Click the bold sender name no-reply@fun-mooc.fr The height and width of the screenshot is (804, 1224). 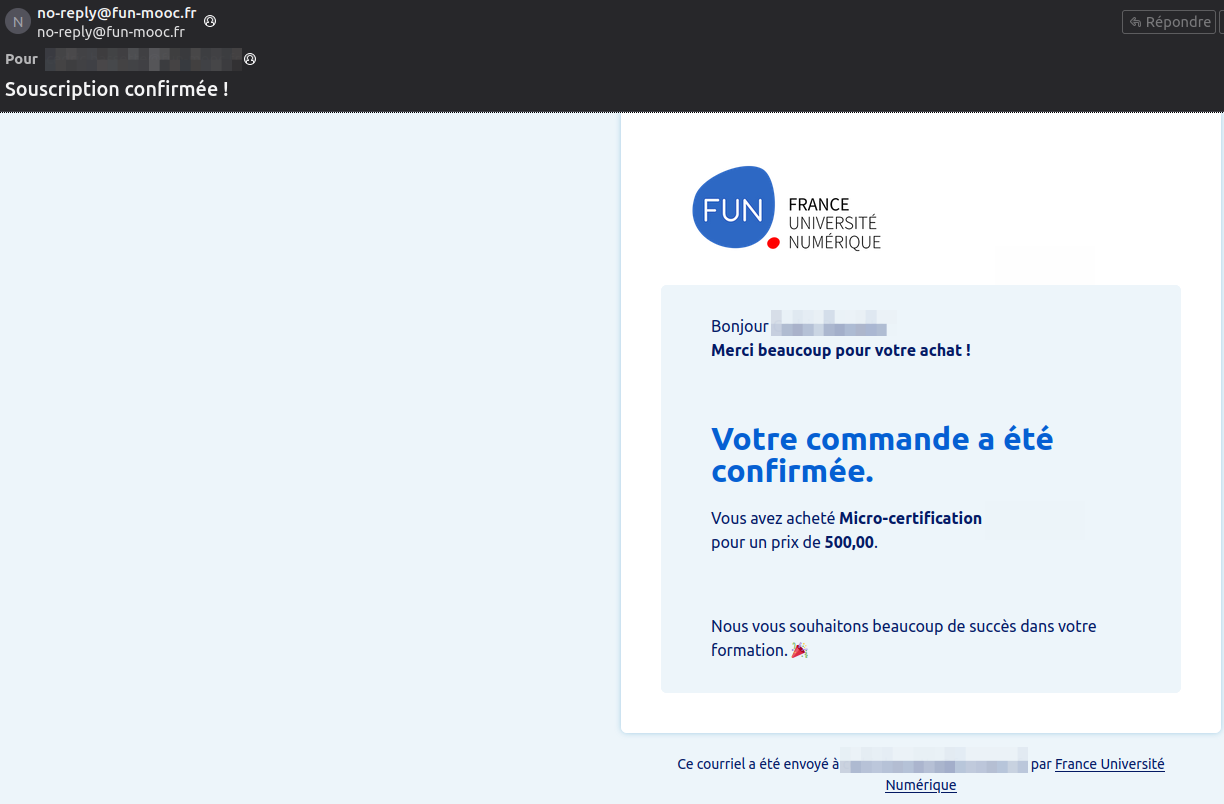pos(116,13)
